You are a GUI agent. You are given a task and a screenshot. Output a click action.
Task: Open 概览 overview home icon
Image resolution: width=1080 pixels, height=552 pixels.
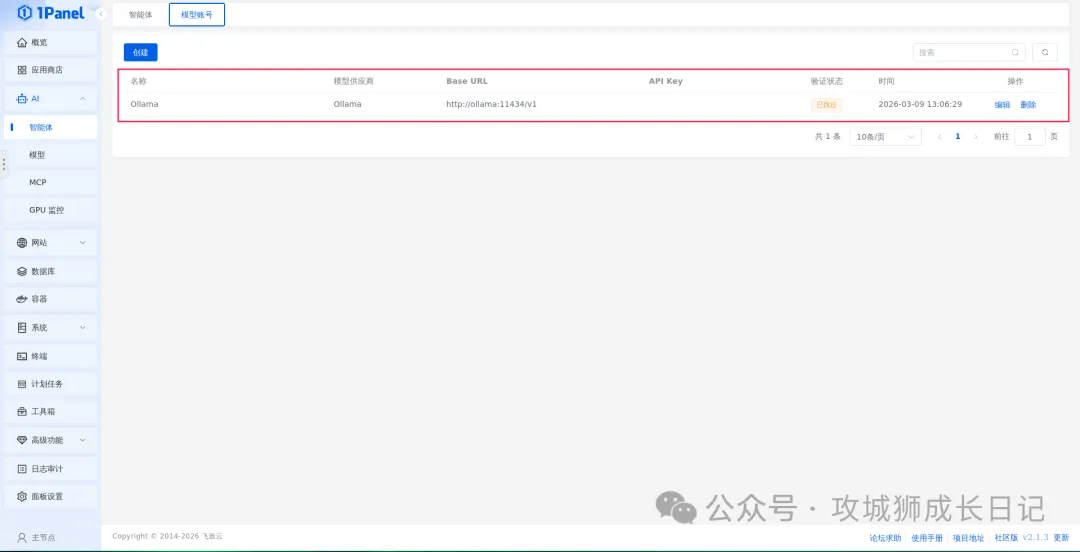[x=22, y=43]
